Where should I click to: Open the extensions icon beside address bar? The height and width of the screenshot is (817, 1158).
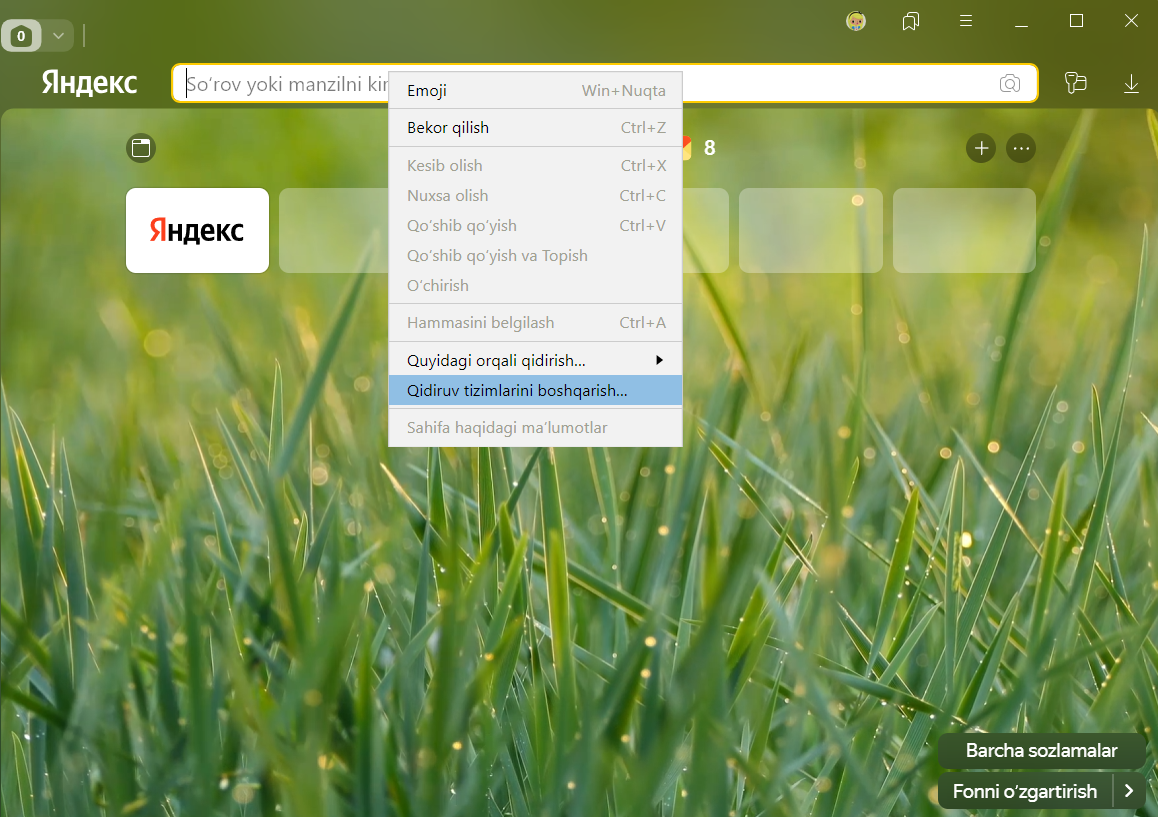tap(1076, 84)
